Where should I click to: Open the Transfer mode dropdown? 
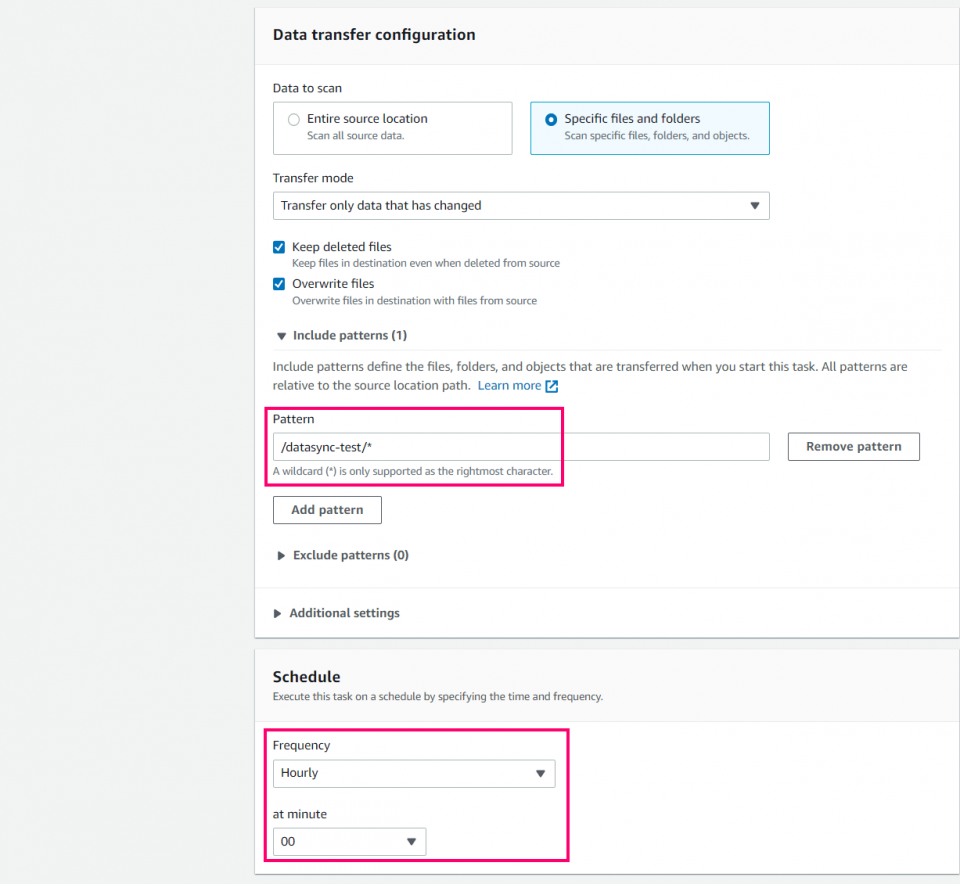pos(520,205)
